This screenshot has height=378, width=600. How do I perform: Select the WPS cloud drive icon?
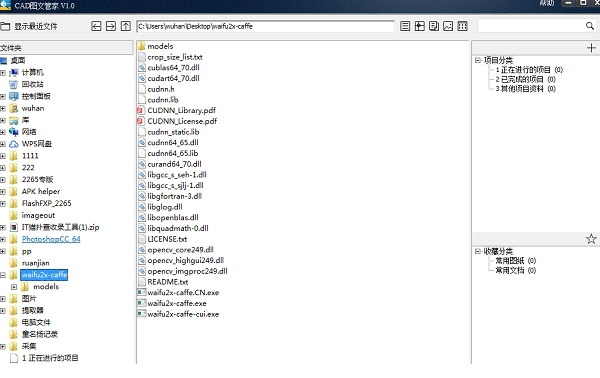coord(13,144)
